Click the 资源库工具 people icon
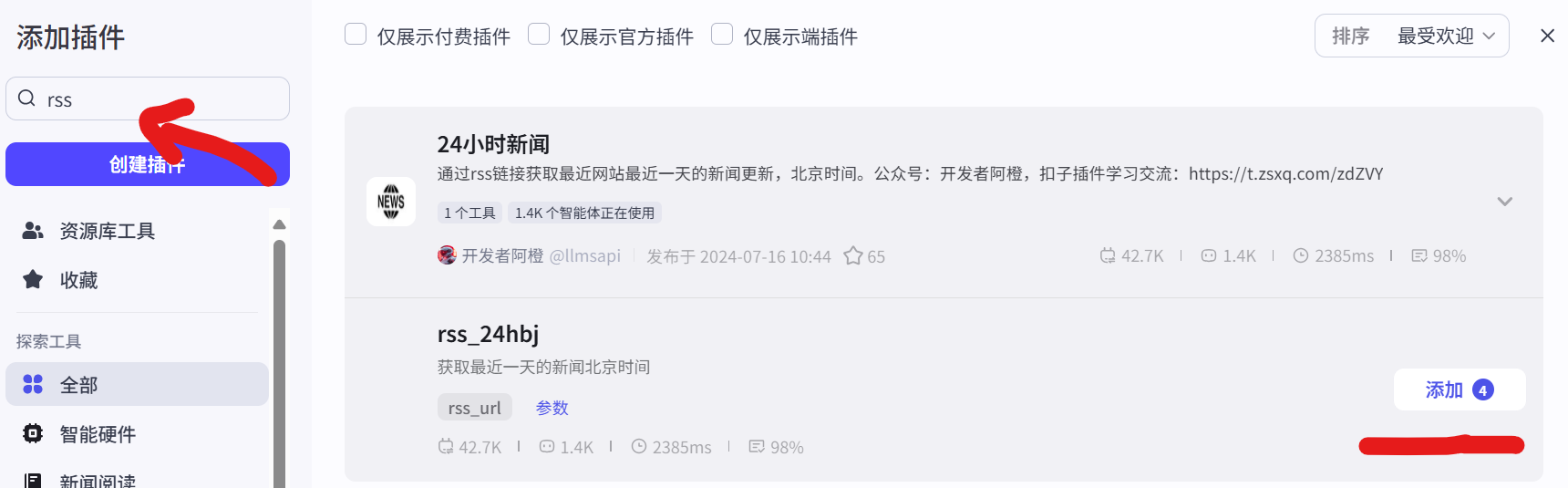 tap(33, 231)
